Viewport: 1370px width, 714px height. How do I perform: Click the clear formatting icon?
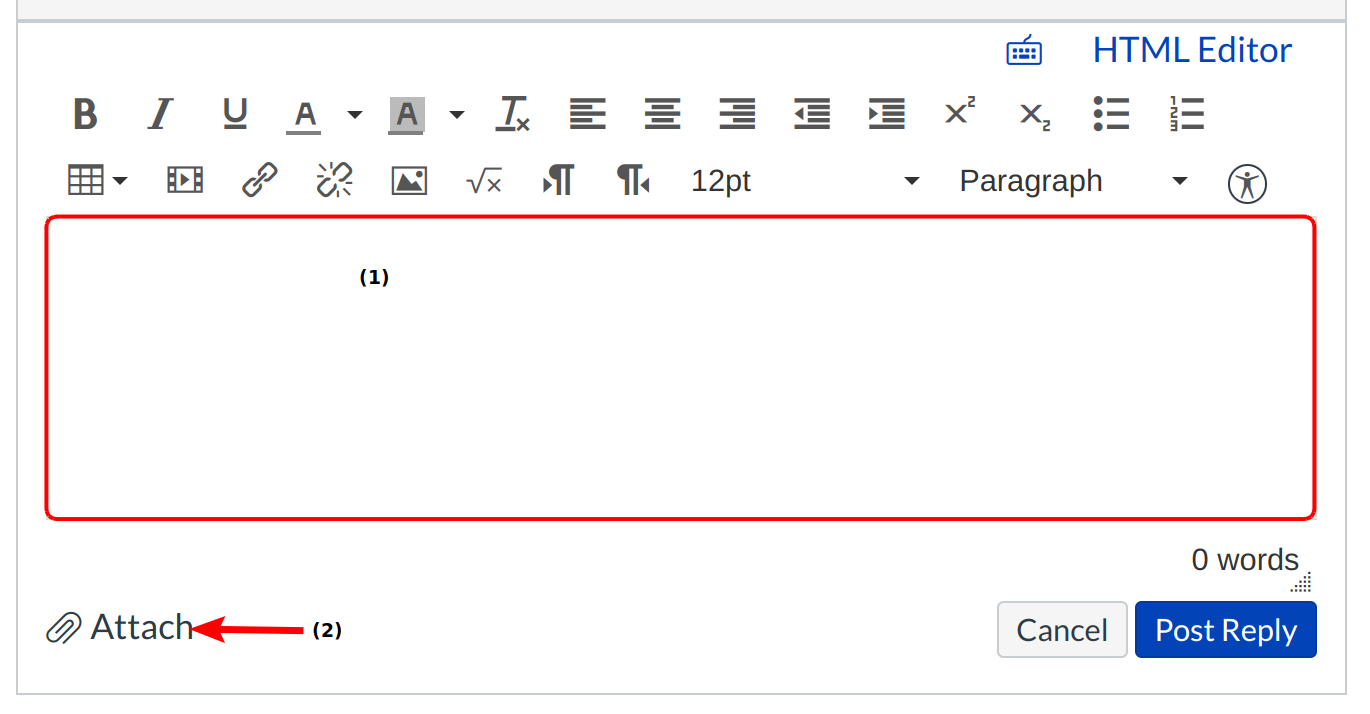tap(513, 114)
